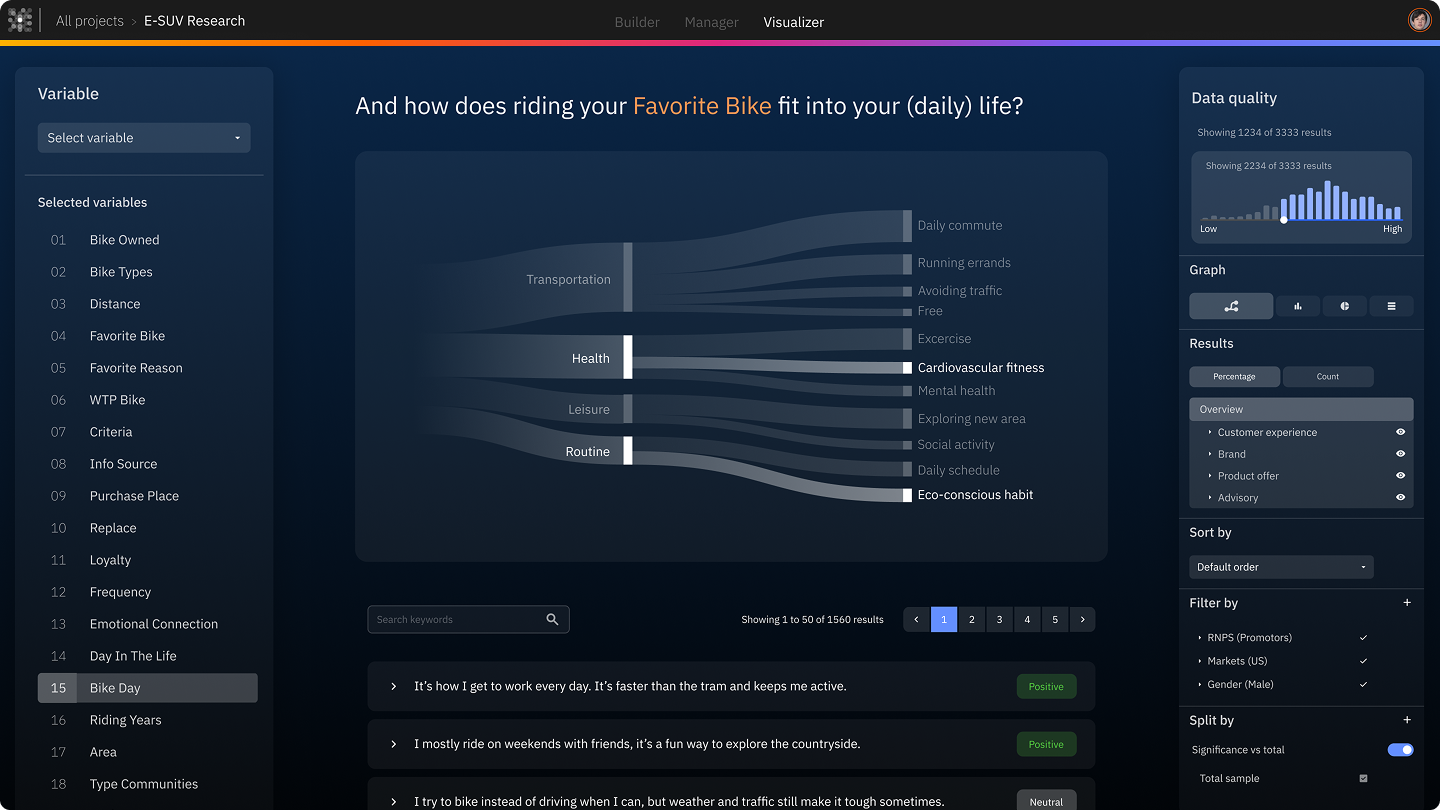Image resolution: width=1440 pixels, height=810 pixels.
Task: Add a new filter with the plus icon
Action: (1407, 603)
